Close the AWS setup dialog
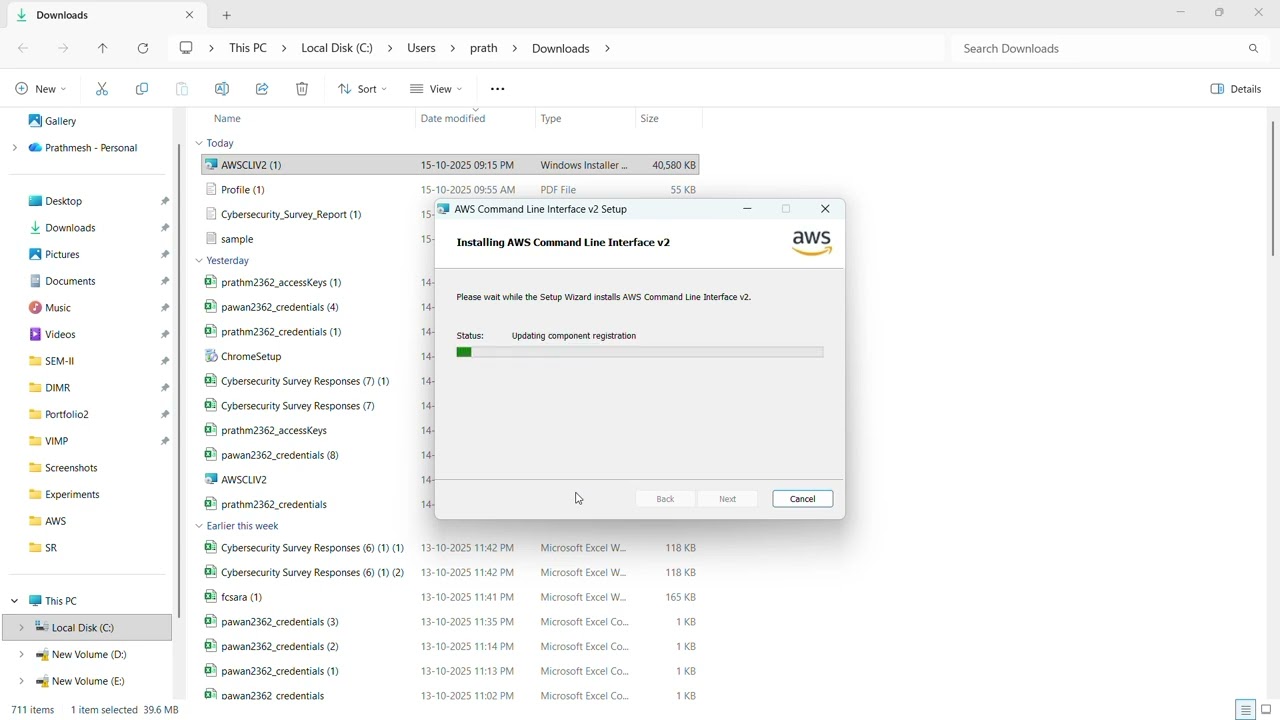Screen dimensions: 1280x720 [825, 209]
